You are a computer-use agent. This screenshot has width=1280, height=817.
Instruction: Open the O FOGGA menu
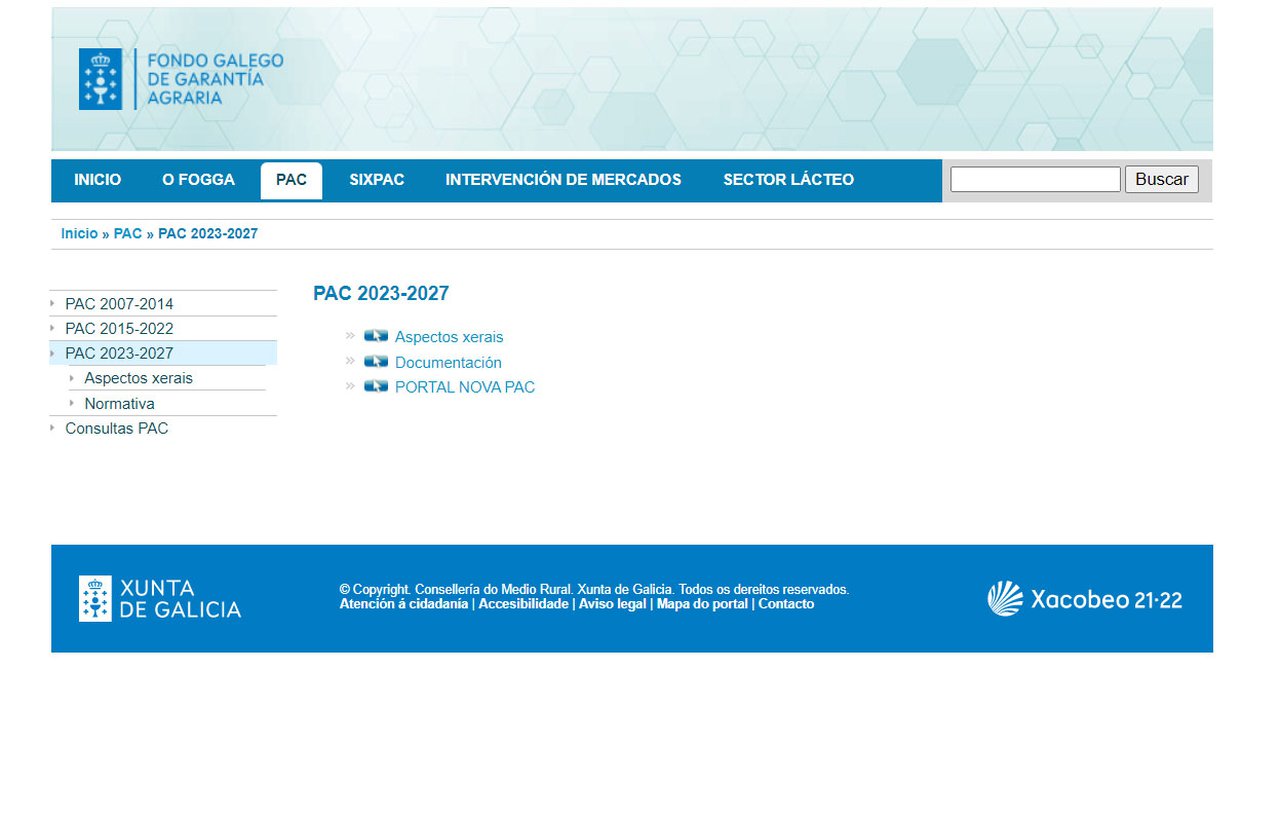(198, 180)
